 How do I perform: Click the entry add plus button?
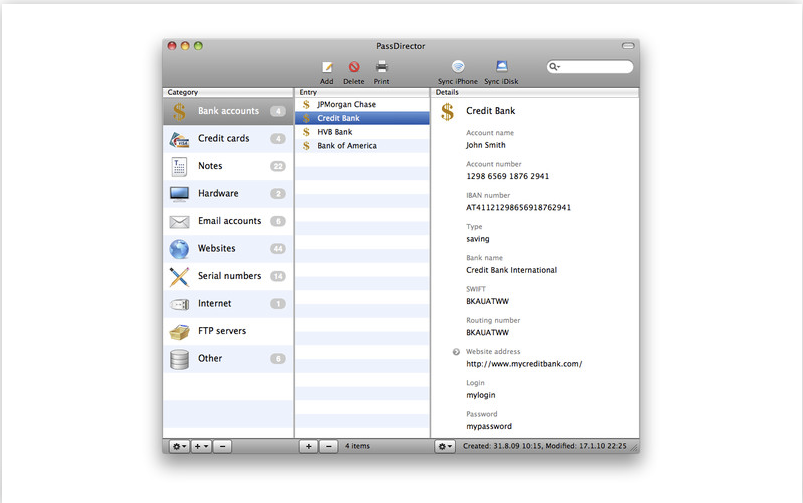(x=308, y=446)
